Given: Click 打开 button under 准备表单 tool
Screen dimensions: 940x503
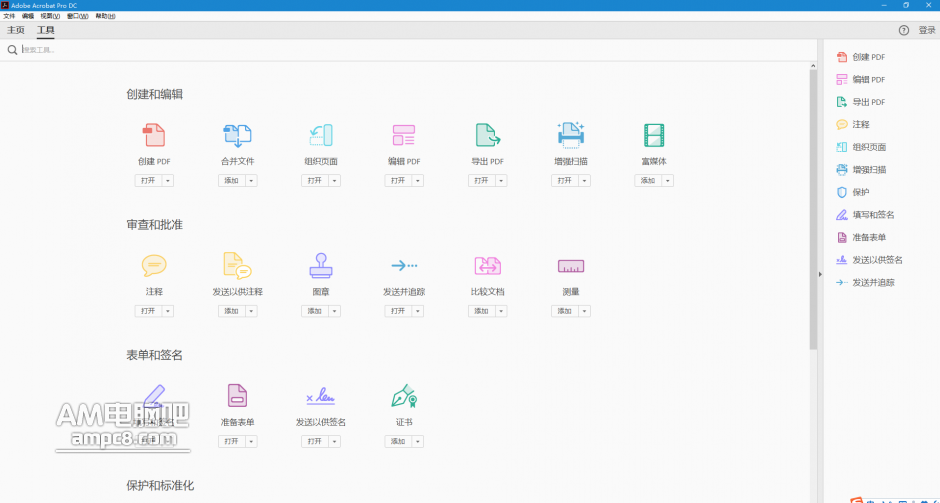Looking at the screenshot, I should coord(231,441).
